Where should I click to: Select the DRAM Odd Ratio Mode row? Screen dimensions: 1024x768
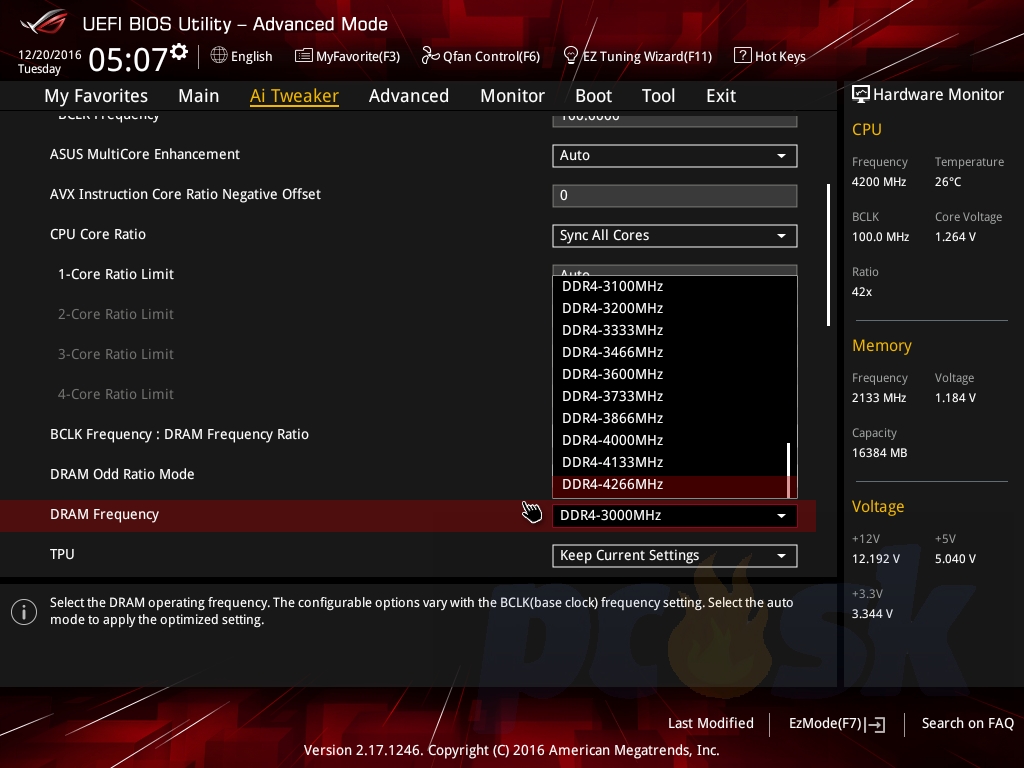click(122, 474)
